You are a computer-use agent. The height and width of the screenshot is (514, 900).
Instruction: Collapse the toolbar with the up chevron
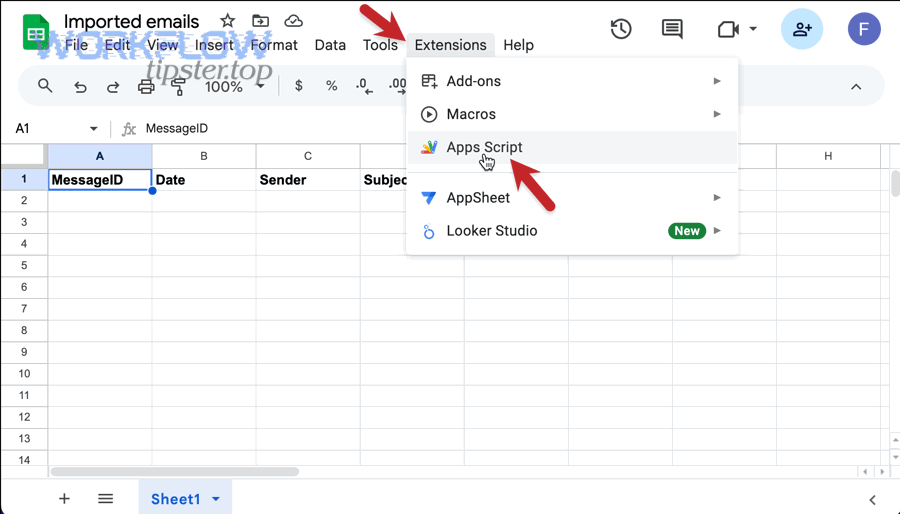tap(856, 87)
